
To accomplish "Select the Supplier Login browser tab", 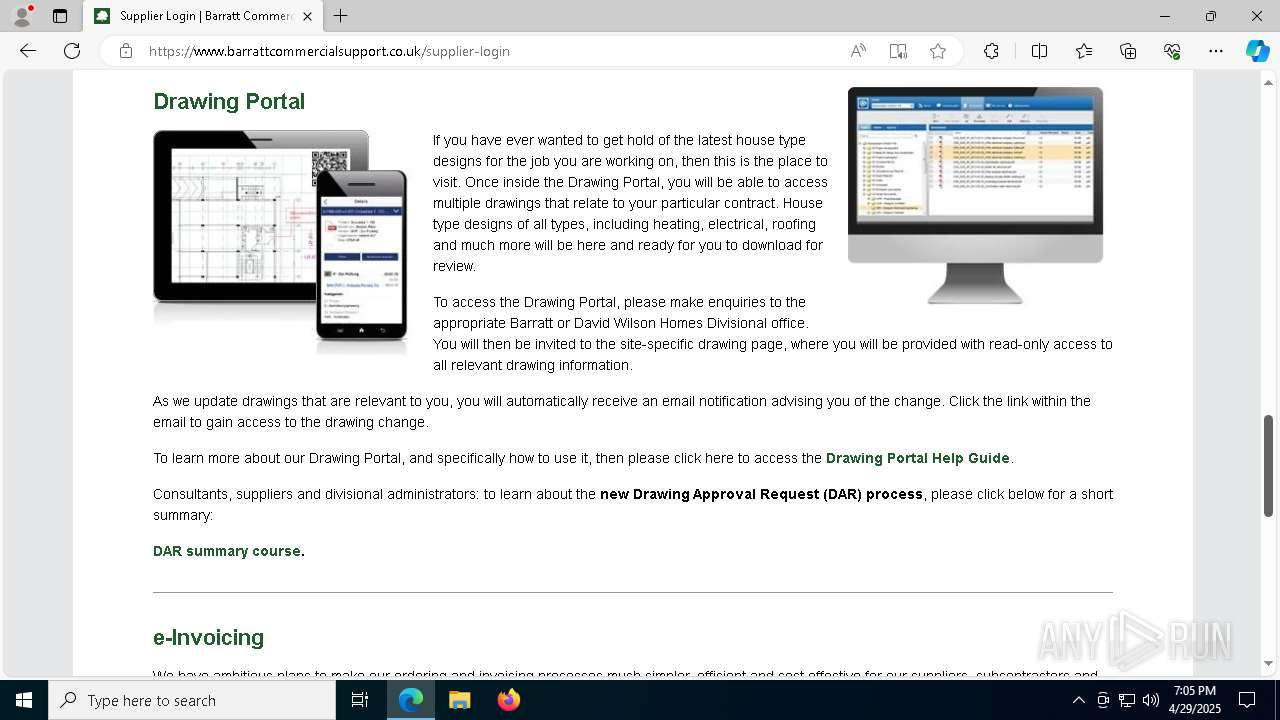I will pos(203,16).
